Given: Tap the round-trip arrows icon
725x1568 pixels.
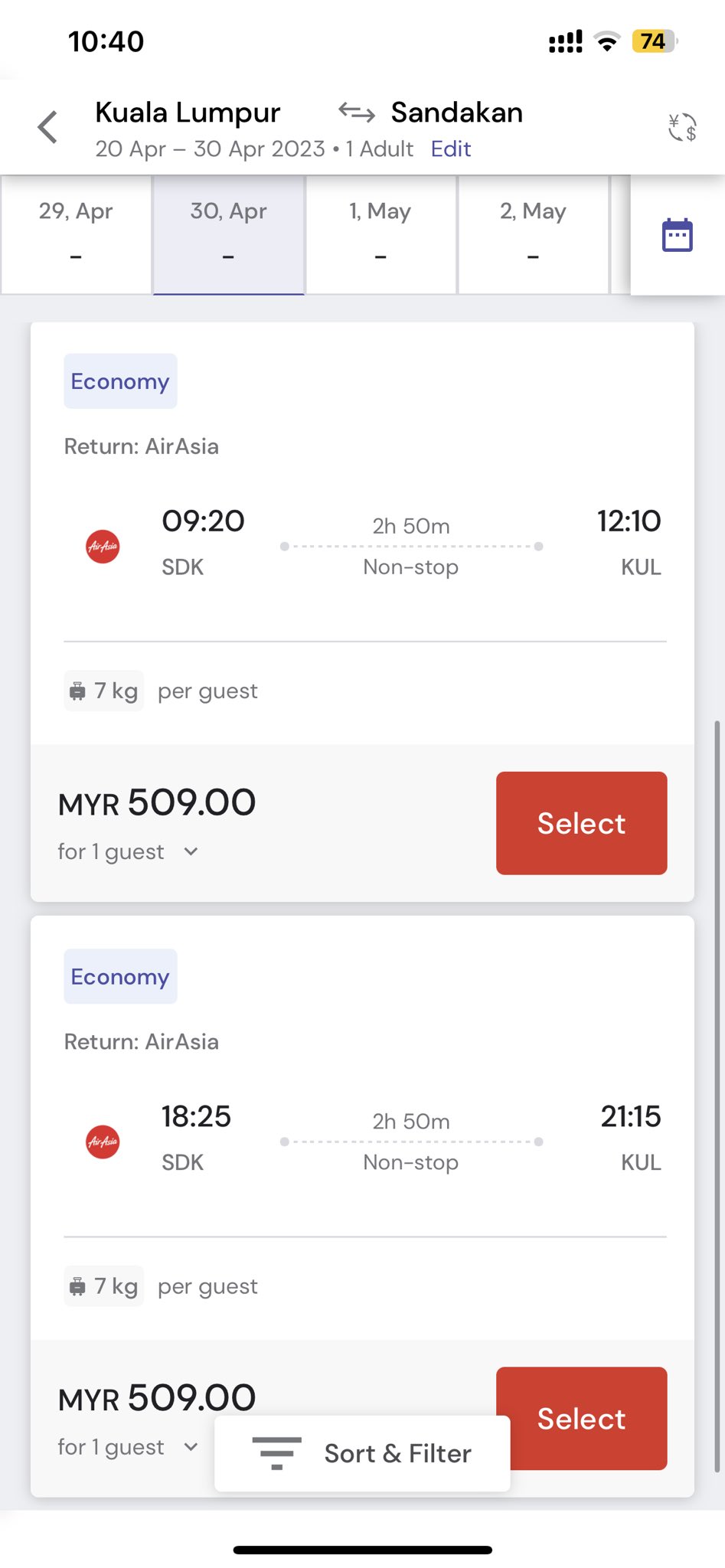Looking at the screenshot, I should (357, 113).
